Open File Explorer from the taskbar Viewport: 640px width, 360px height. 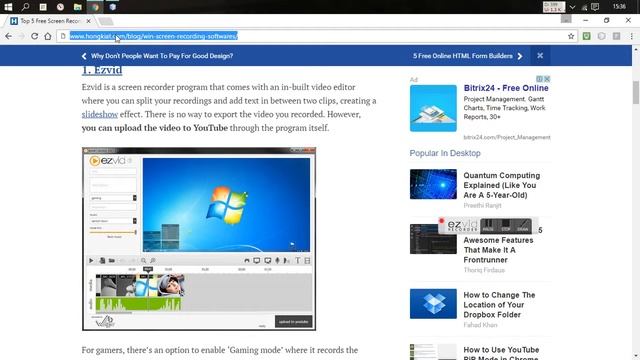tap(78, 7)
